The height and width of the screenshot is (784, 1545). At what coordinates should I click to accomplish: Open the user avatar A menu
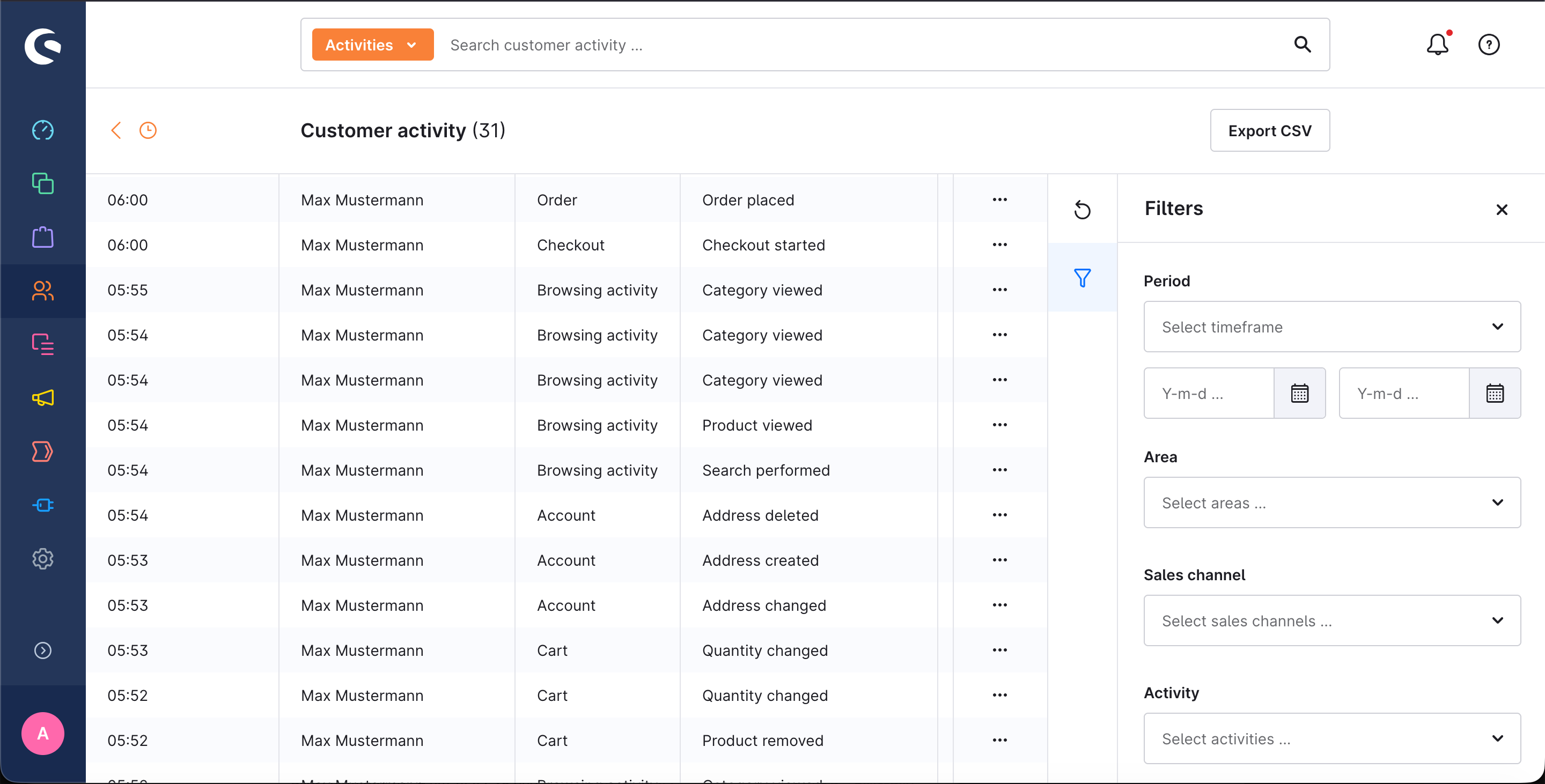tap(42, 733)
